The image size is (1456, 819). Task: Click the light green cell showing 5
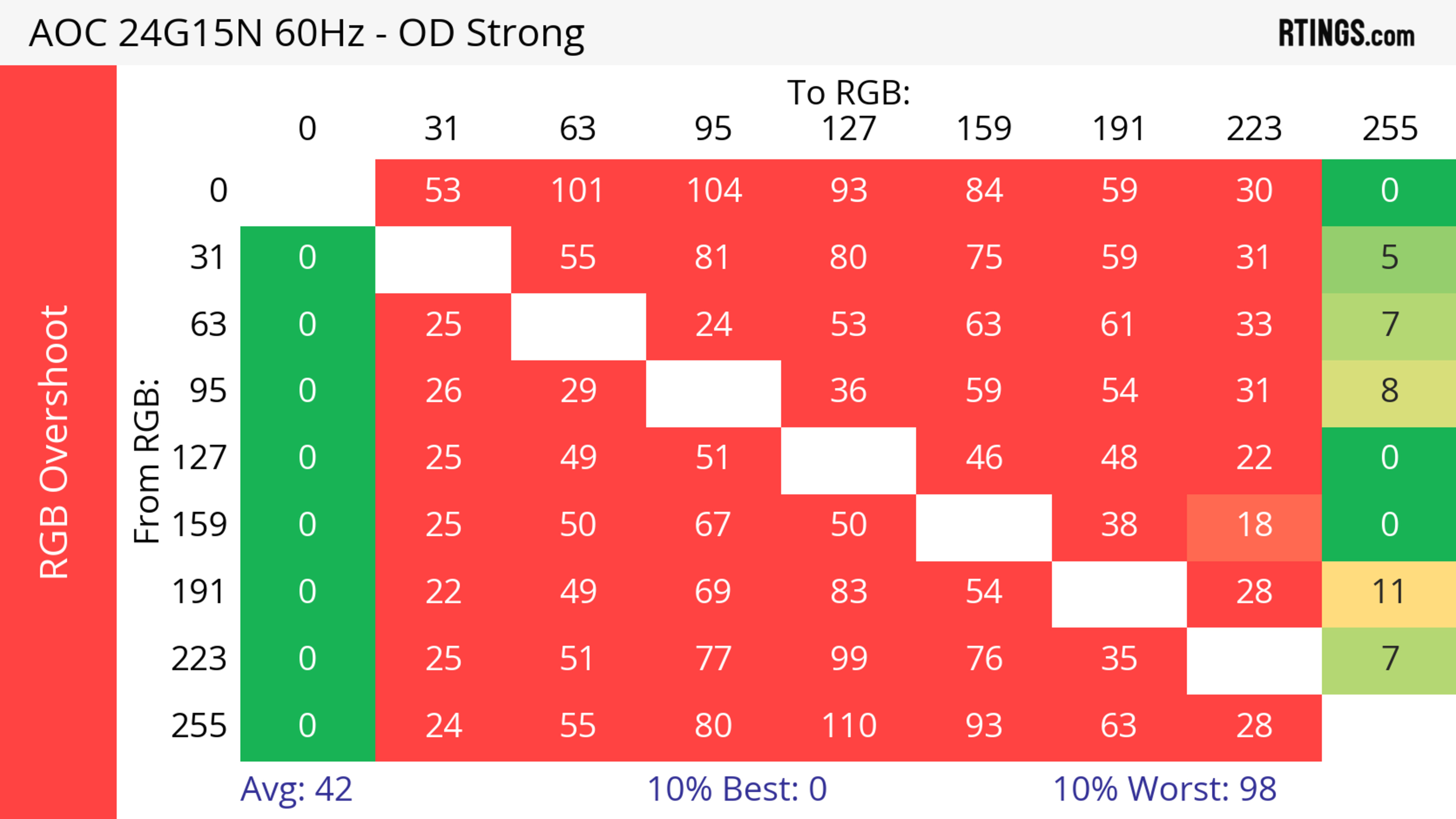[1389, 258]
